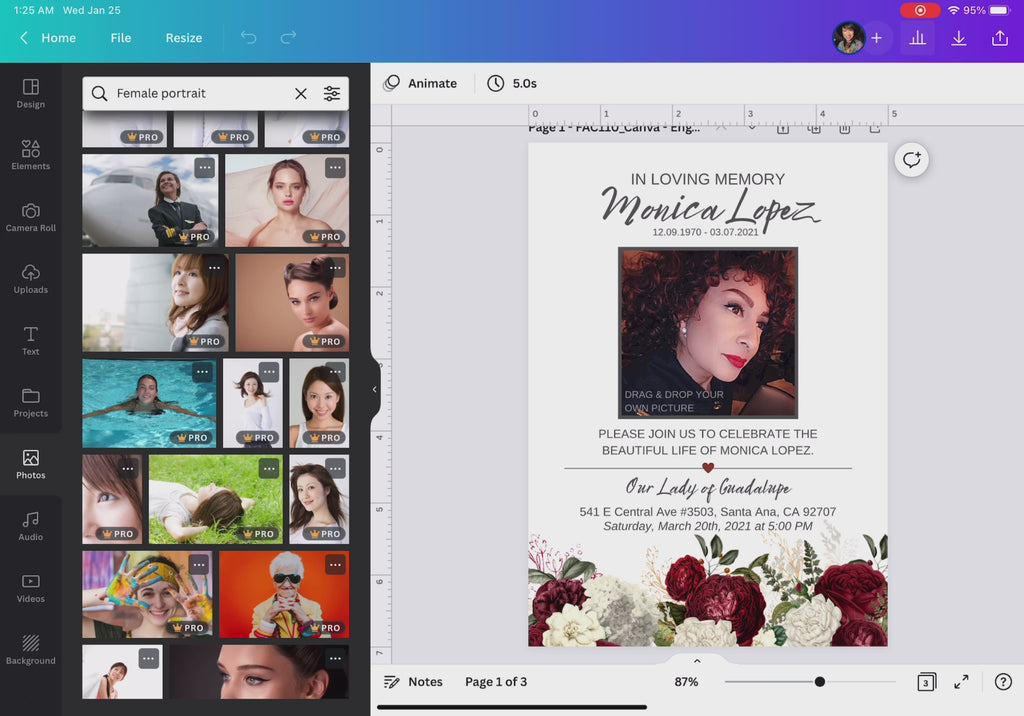Expand the page thumbnails drawer chevron
The image size is (1024, 716).
[x=697, y=661]
